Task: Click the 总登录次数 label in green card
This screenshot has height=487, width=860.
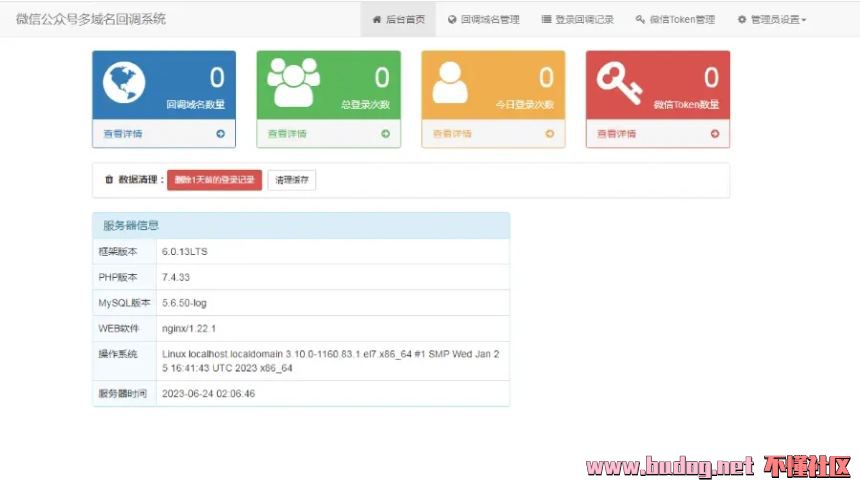Action: (x=365, y=104)
